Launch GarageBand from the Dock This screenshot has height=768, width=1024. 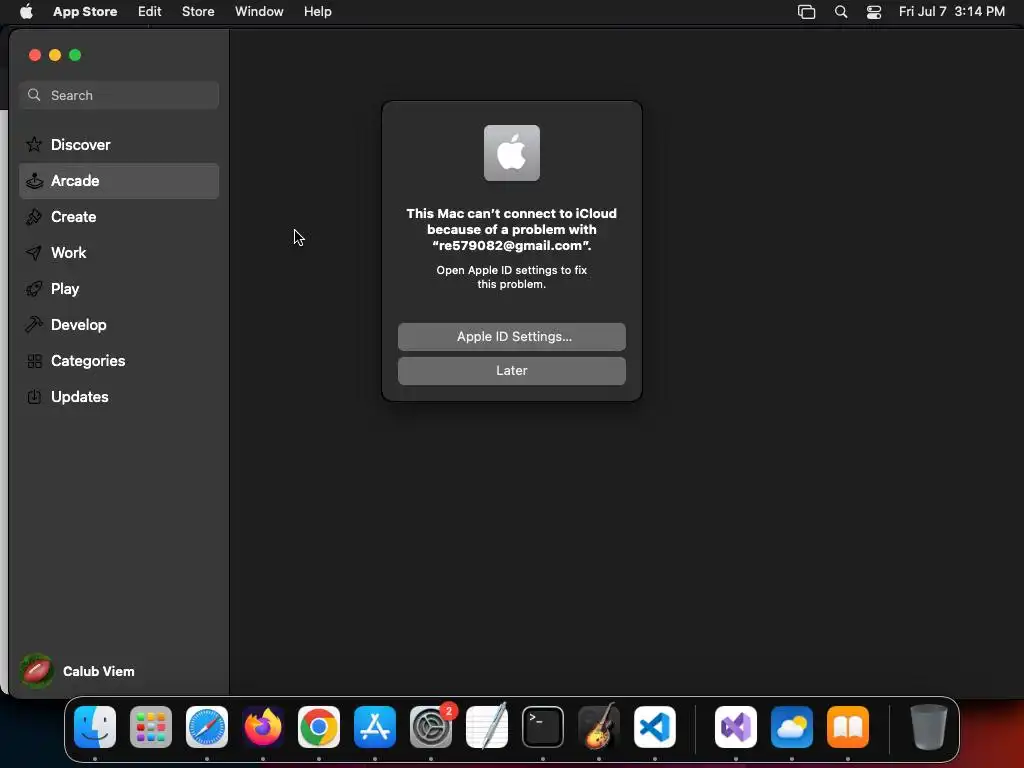coord(599,726)
